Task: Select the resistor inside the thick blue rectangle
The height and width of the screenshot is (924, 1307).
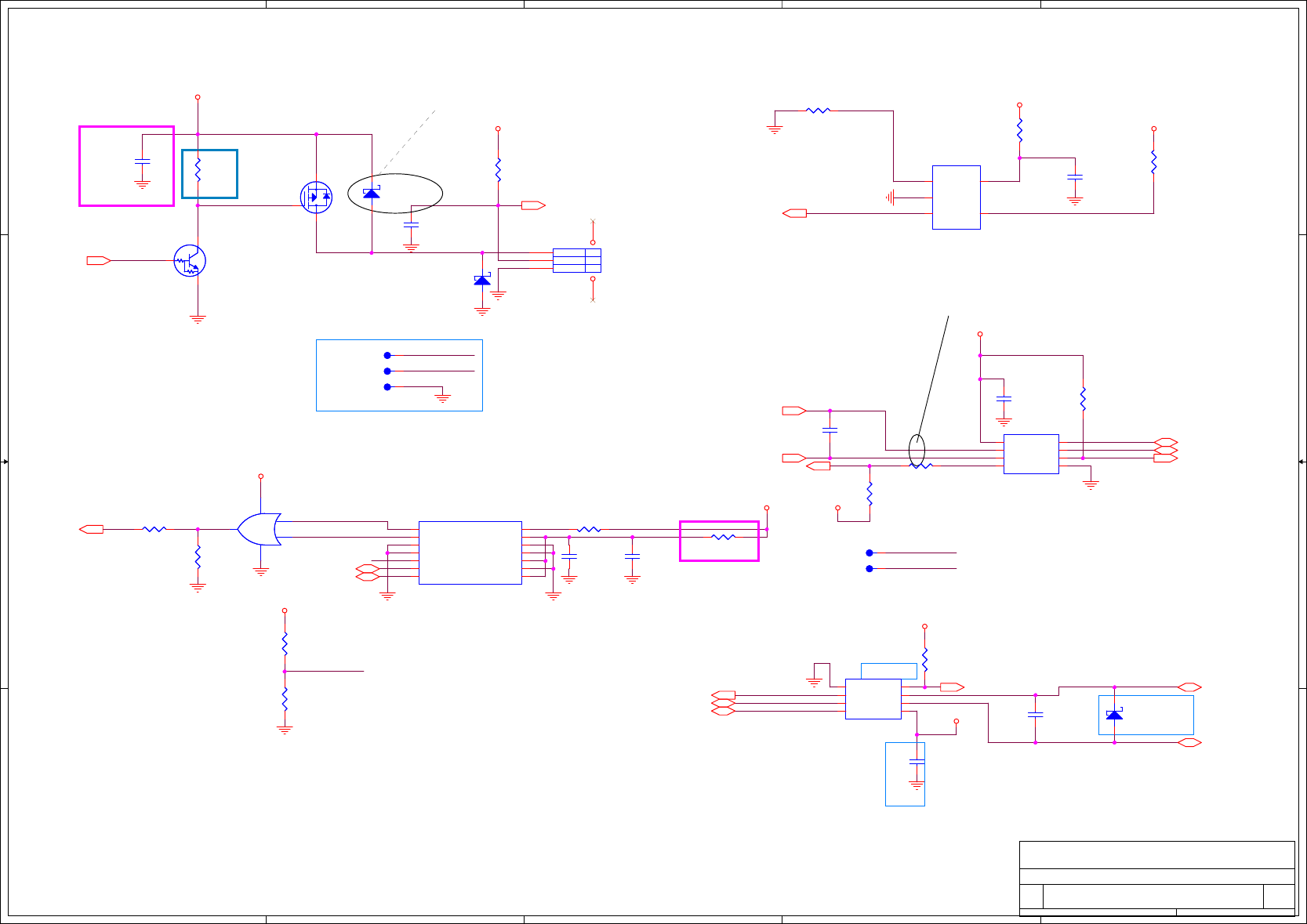Action: coord(198,170)
